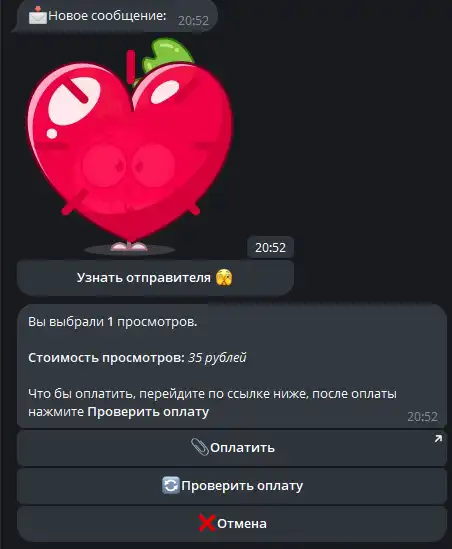Image resolution: width=452 pixels, height=549 pixels.
Task: Click the Проверить оплату inline button
Action: tap(232, 486)
